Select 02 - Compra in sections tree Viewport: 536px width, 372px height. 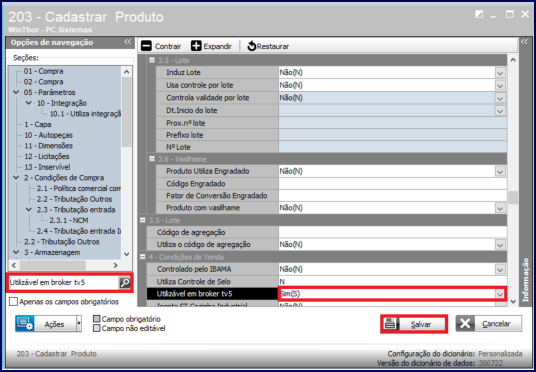tap(43, 82)
